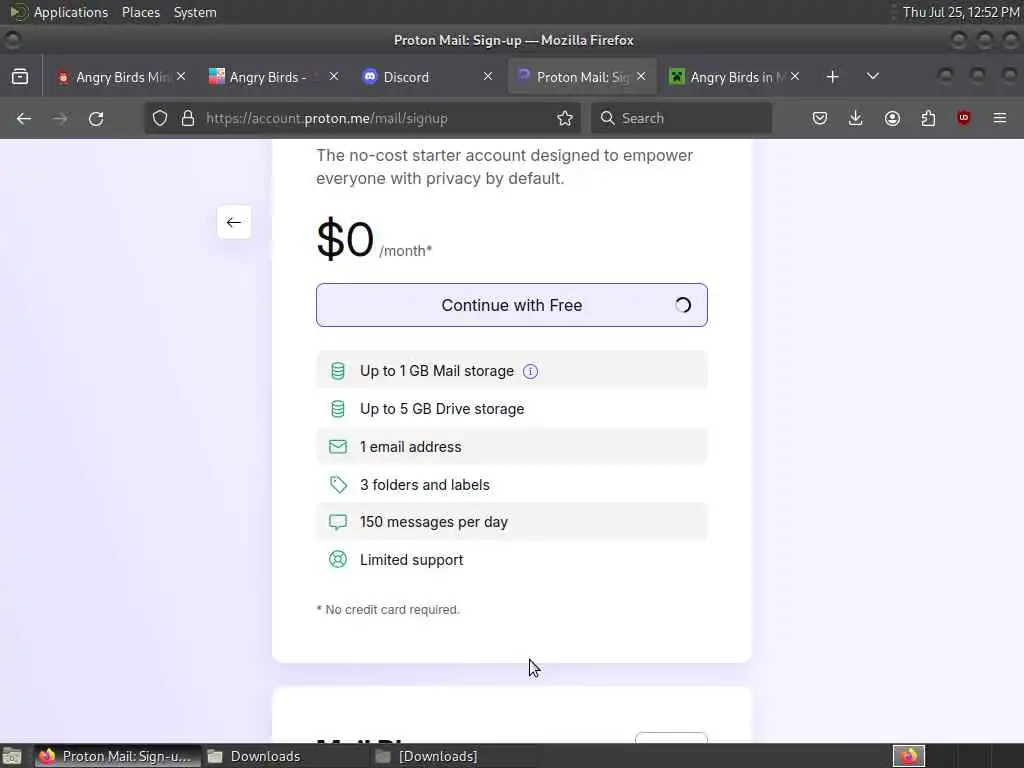
Task: Open the Downloads toolbar icon
Action: pos(856,118)
